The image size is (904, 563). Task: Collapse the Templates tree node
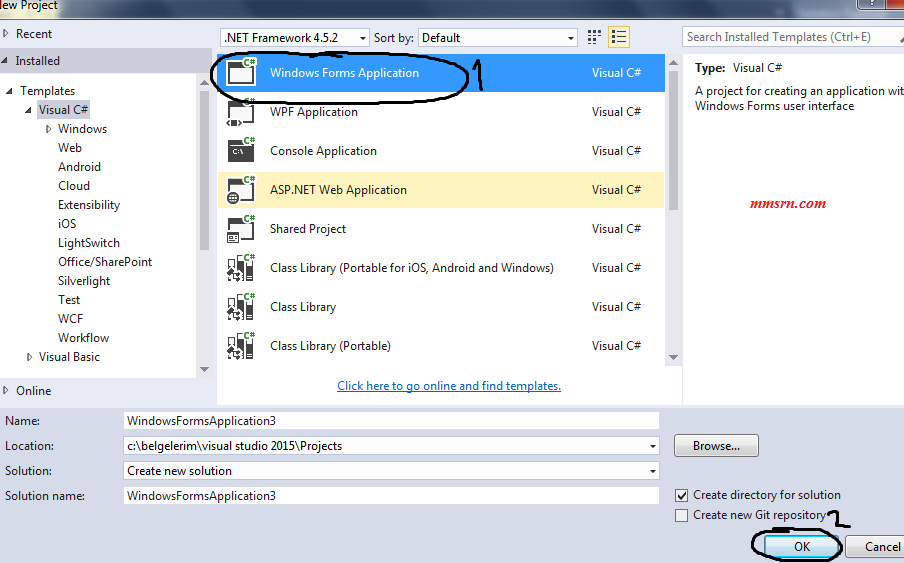[x=9, y=91]
